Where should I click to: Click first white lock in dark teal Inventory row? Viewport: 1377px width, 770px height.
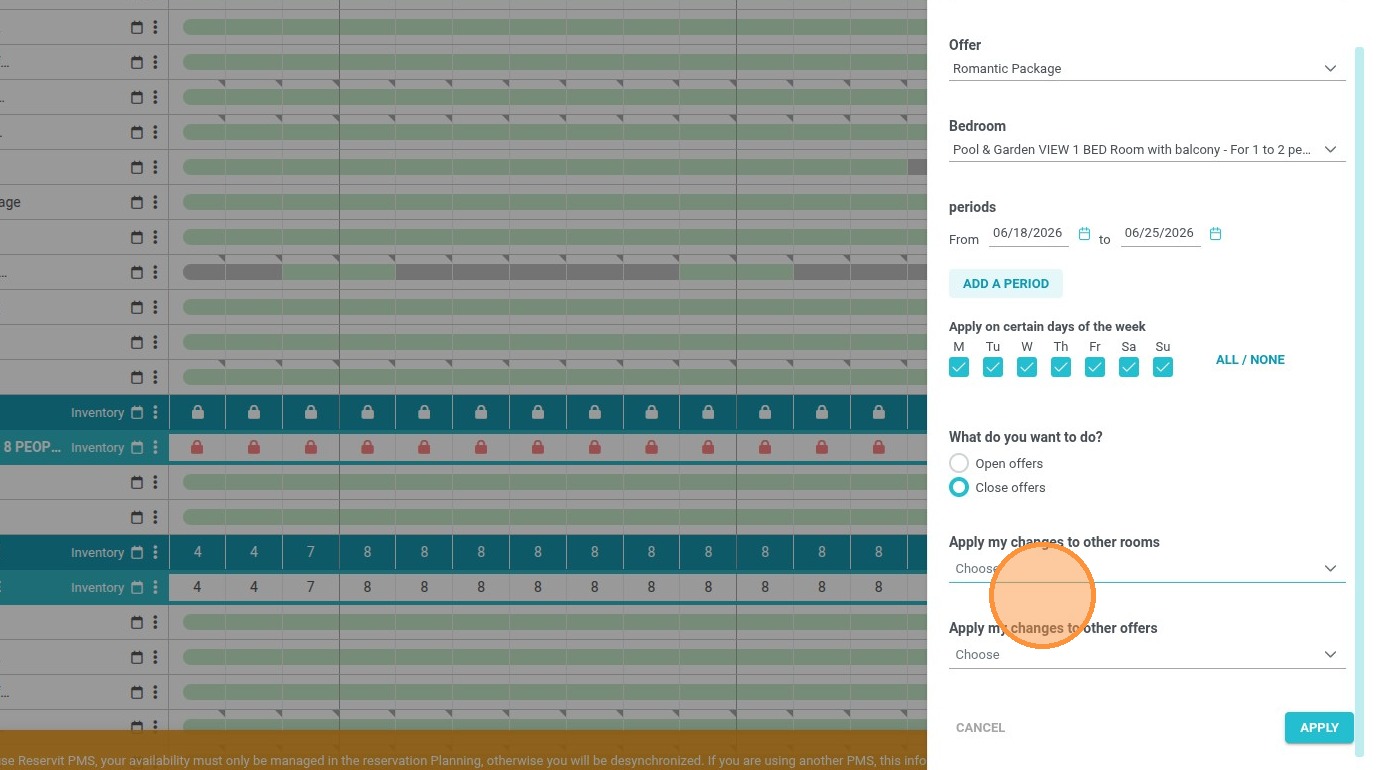click(197, 412)
